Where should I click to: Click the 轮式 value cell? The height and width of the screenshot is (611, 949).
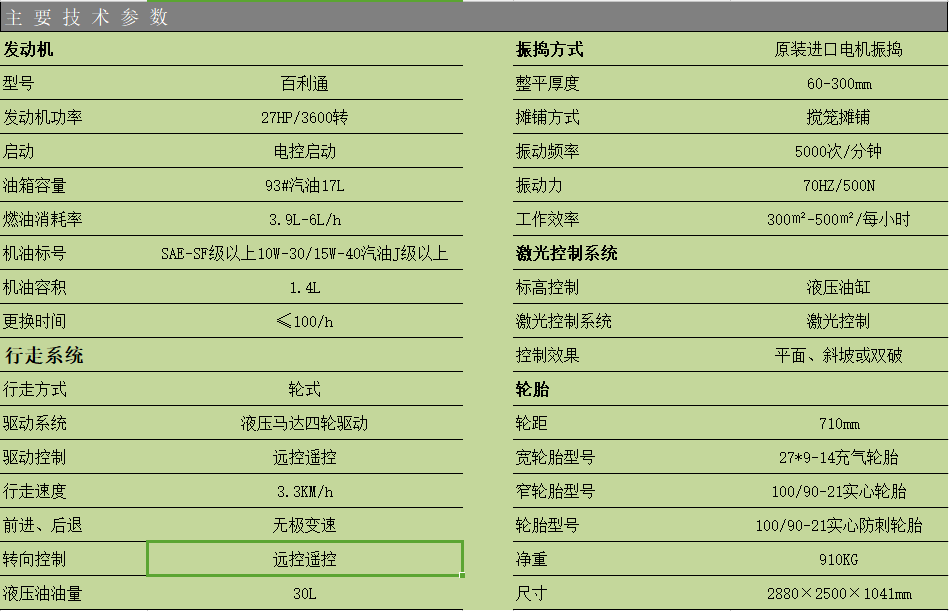click(304, 389)
